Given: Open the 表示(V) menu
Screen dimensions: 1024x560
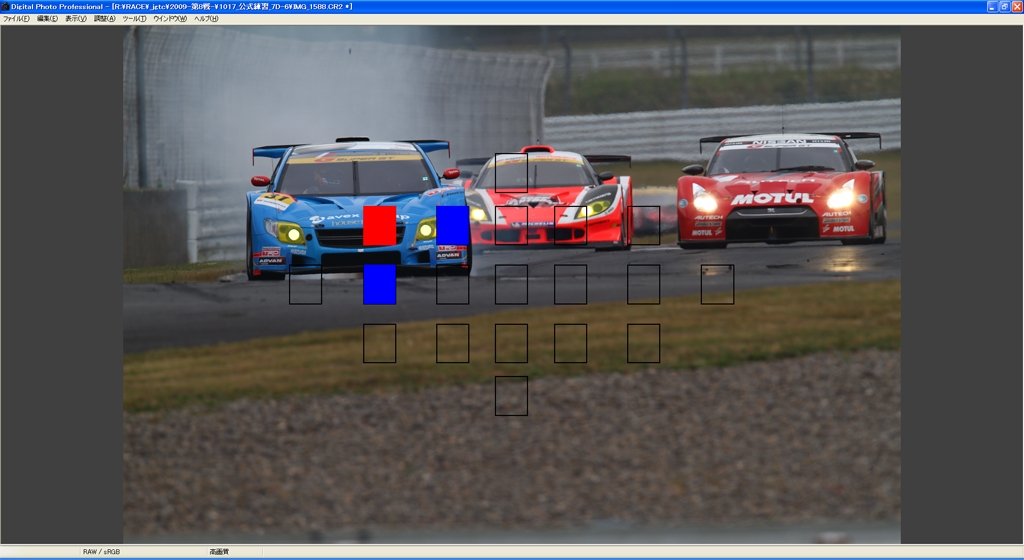Looking at the screenshot, I should 76,19.
